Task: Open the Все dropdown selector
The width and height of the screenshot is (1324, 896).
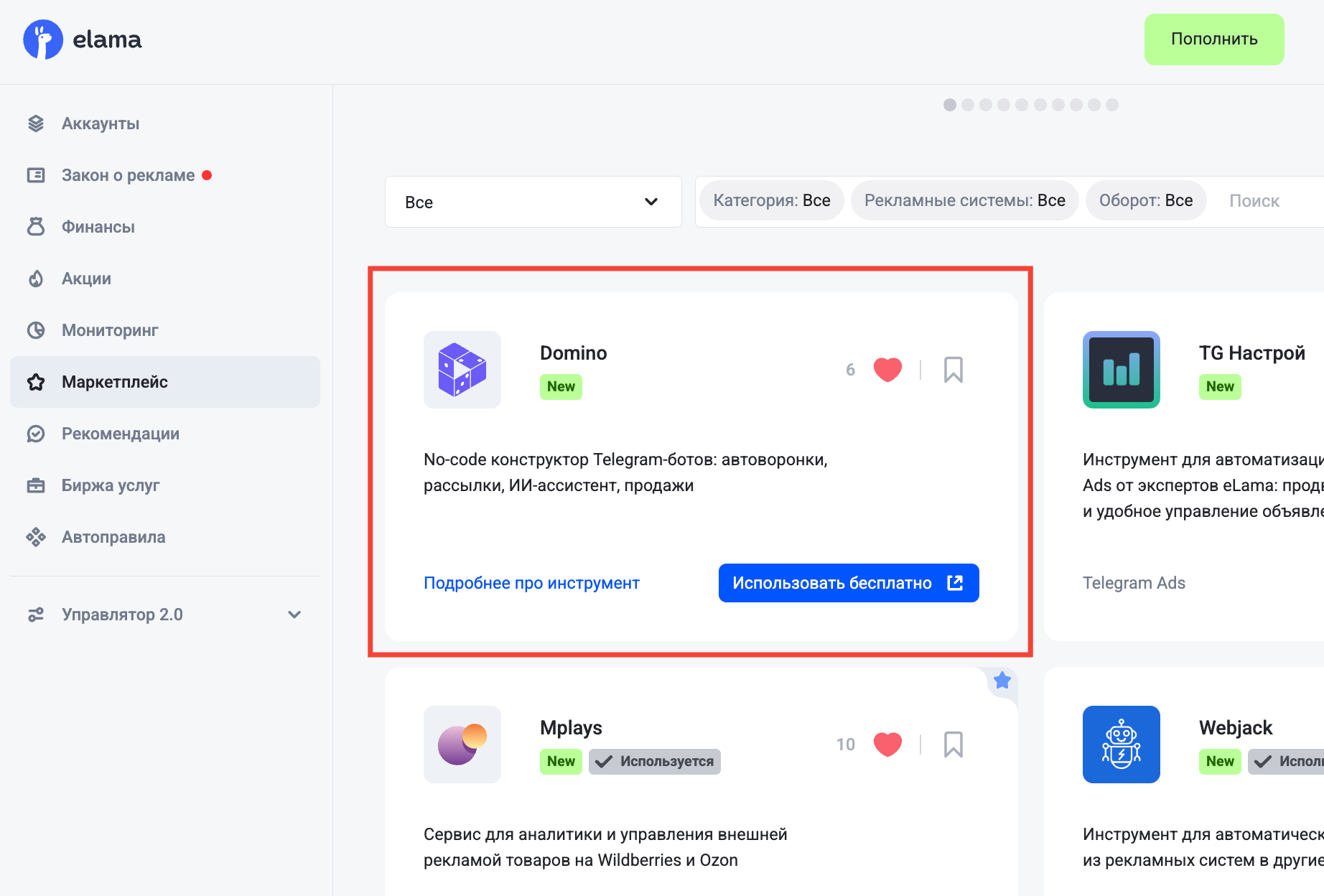Action: [x=533, y=202]
